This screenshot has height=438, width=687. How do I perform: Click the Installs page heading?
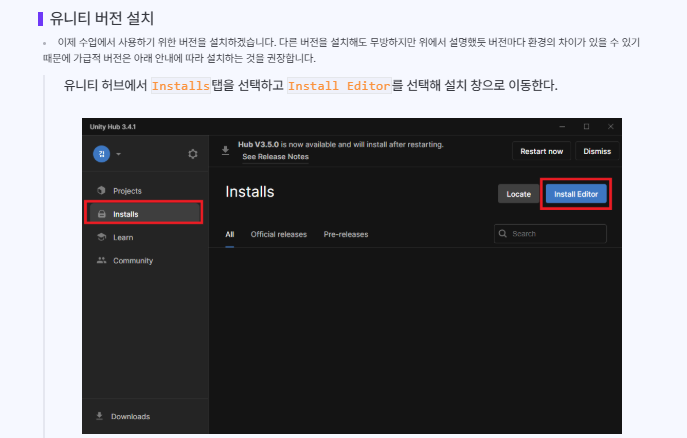tap(250, 192)
